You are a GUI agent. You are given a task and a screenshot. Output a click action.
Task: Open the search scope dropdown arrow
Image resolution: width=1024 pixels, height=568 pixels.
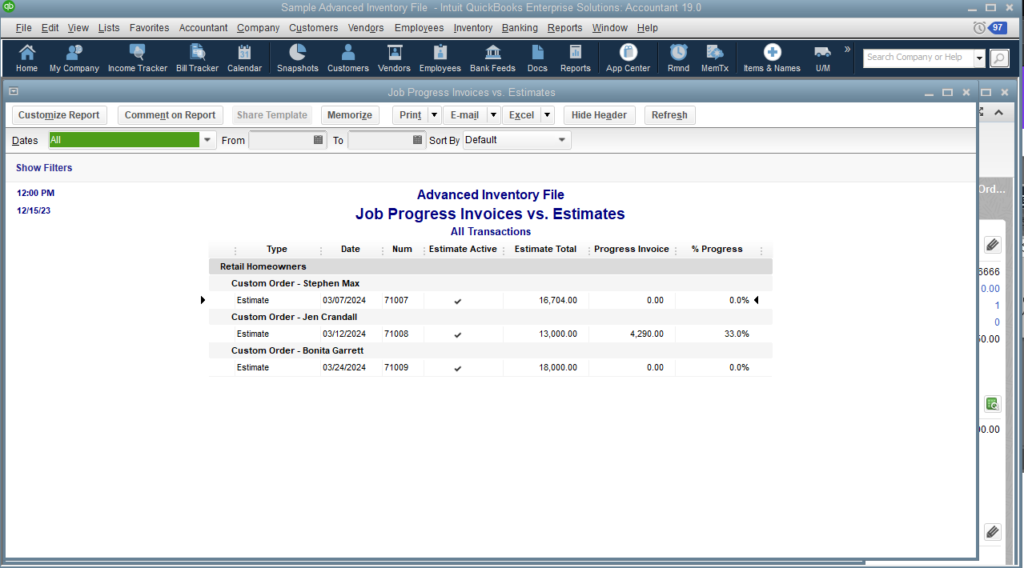(979, 58)
